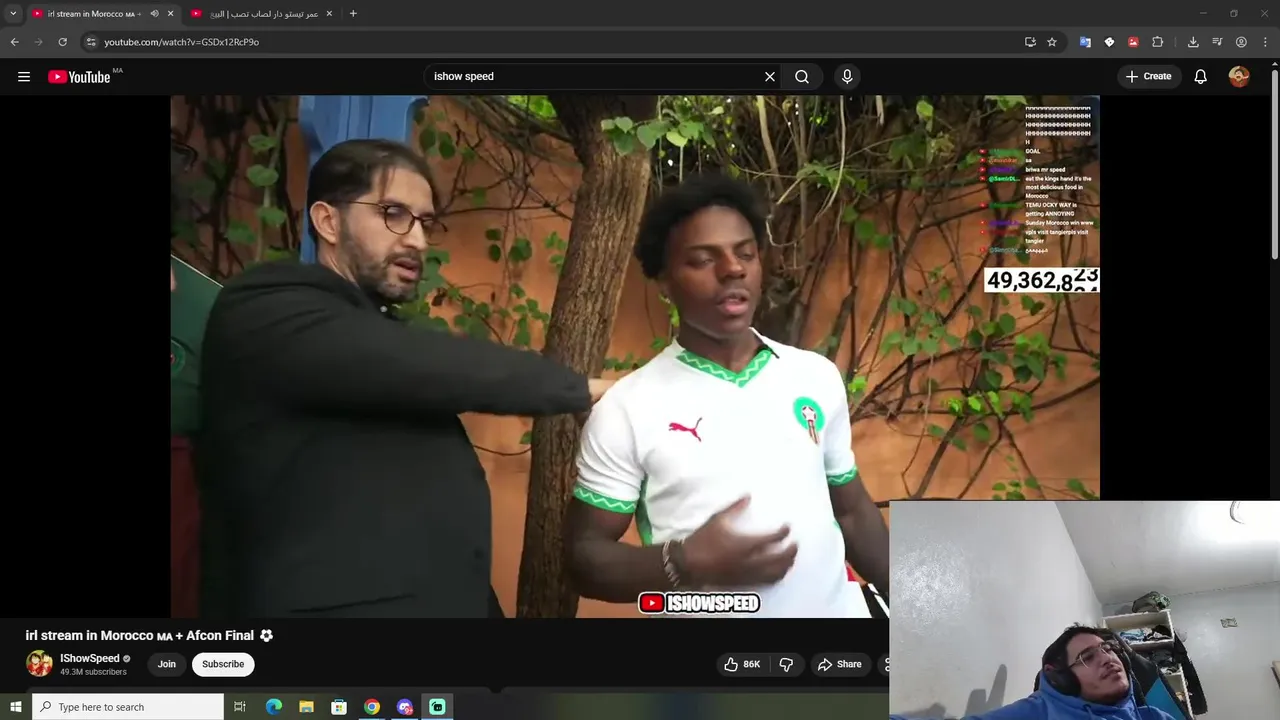Switch to Google Chrome on taskbar
The height and width of the screenshot is (720, 1280).
pos(372,707)
